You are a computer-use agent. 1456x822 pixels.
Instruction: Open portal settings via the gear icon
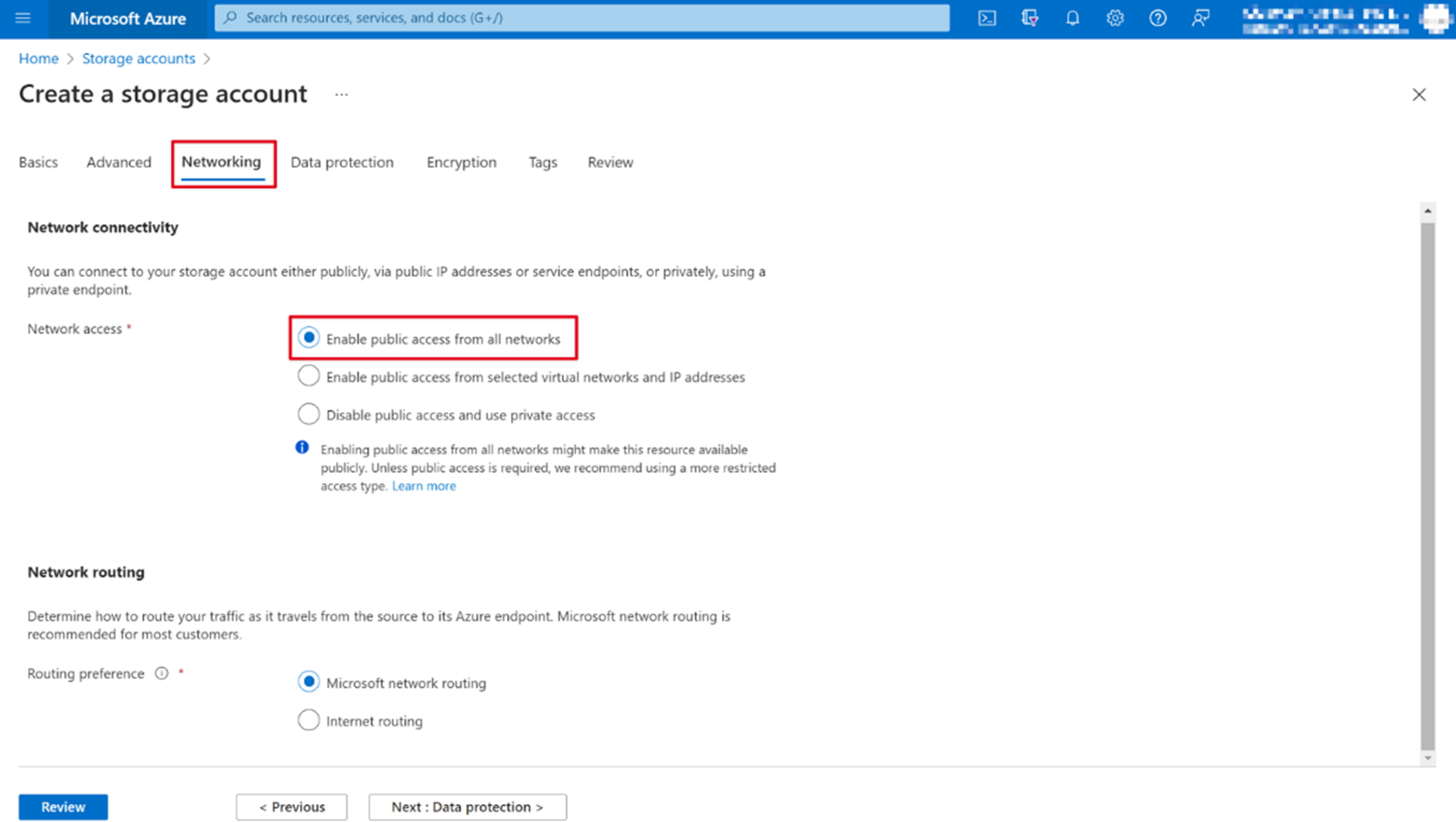[x=1115, y=19]
